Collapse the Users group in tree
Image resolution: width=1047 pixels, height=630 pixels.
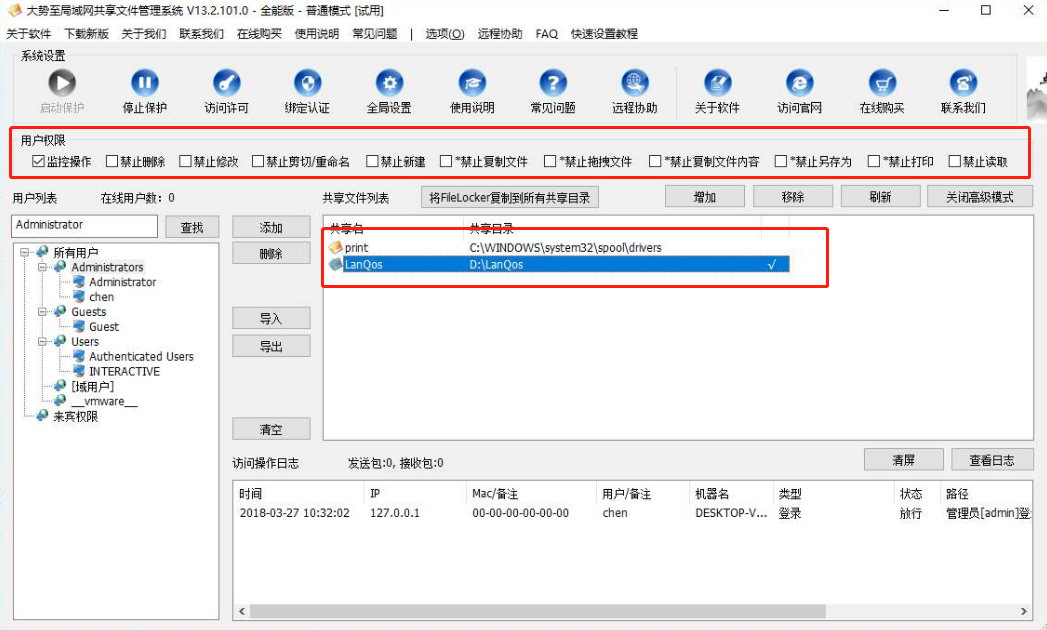pos(43,341)
